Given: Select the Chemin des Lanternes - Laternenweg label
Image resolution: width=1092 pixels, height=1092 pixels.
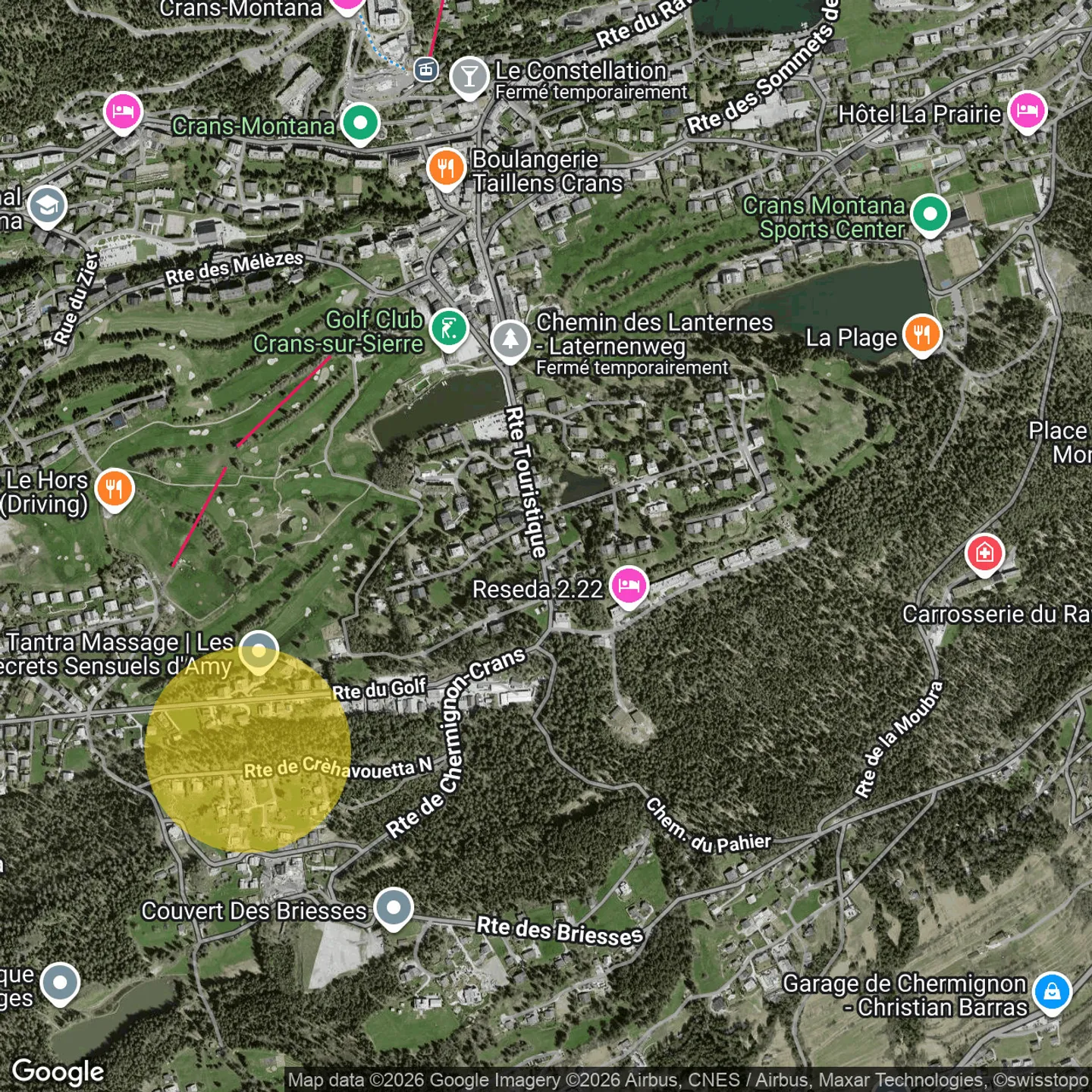Looking at the screenshot, I should coord(654,334).
